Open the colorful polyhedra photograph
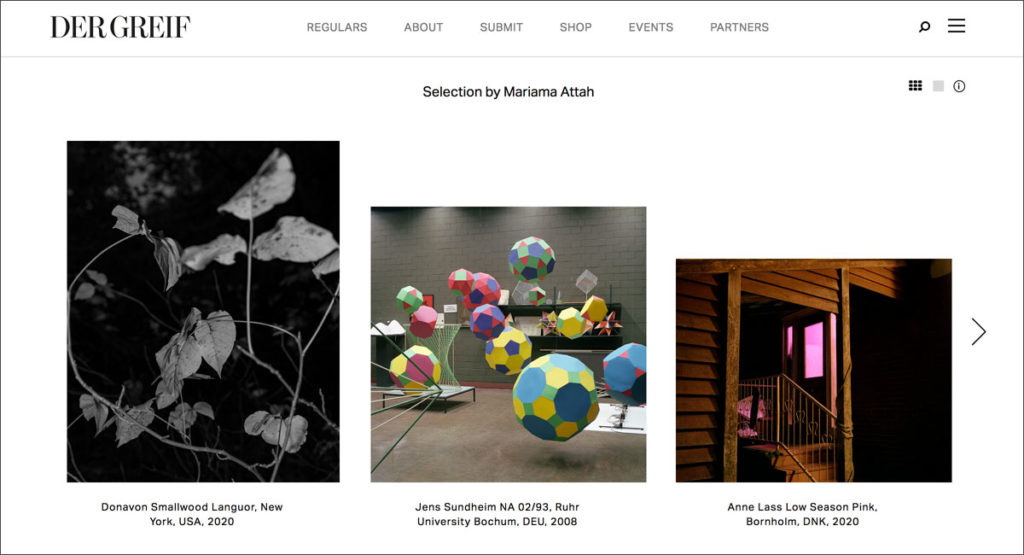This screenshot has width=1024, height=555. click(508, 345)
